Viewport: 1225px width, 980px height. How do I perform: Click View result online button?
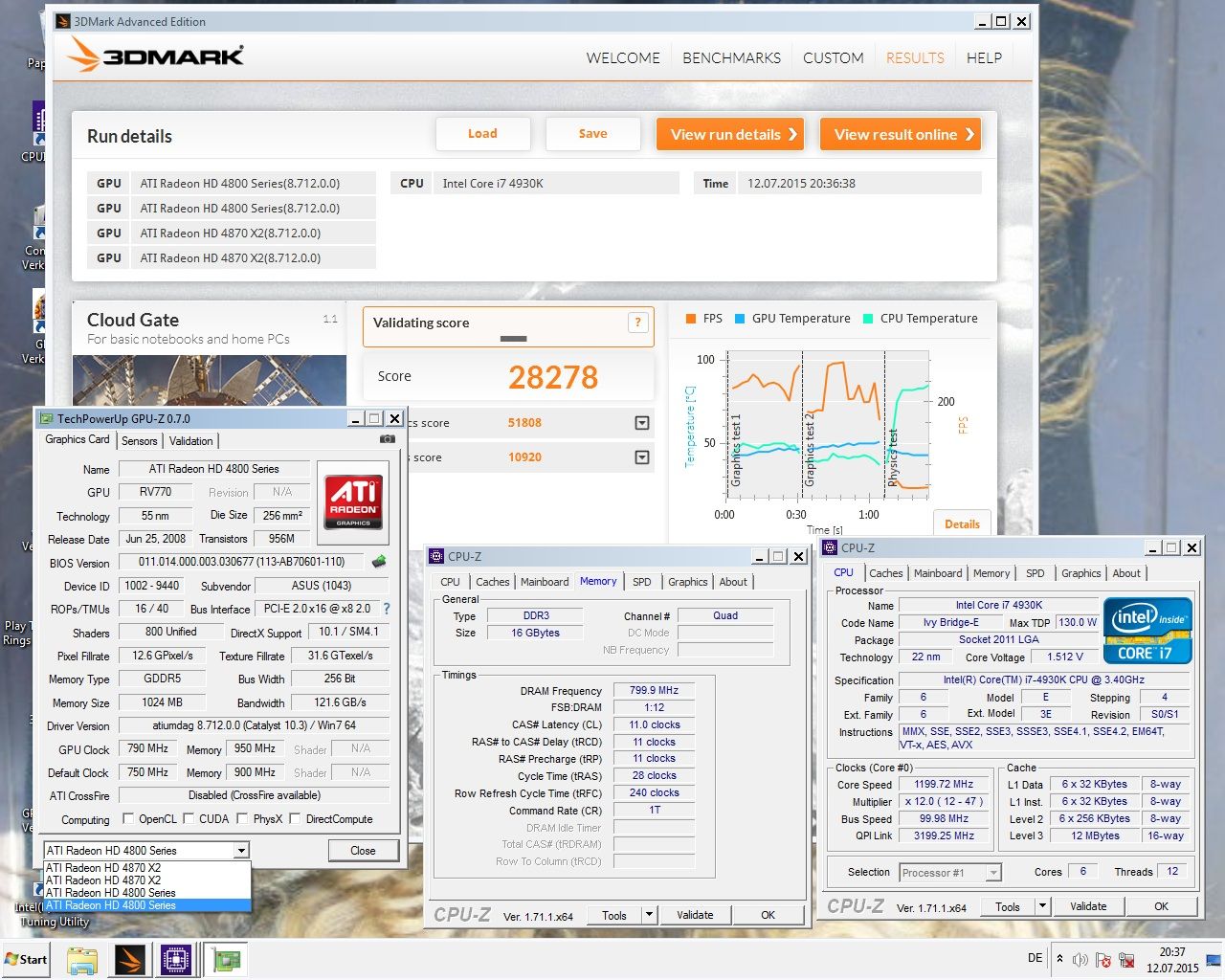point(901,134)
